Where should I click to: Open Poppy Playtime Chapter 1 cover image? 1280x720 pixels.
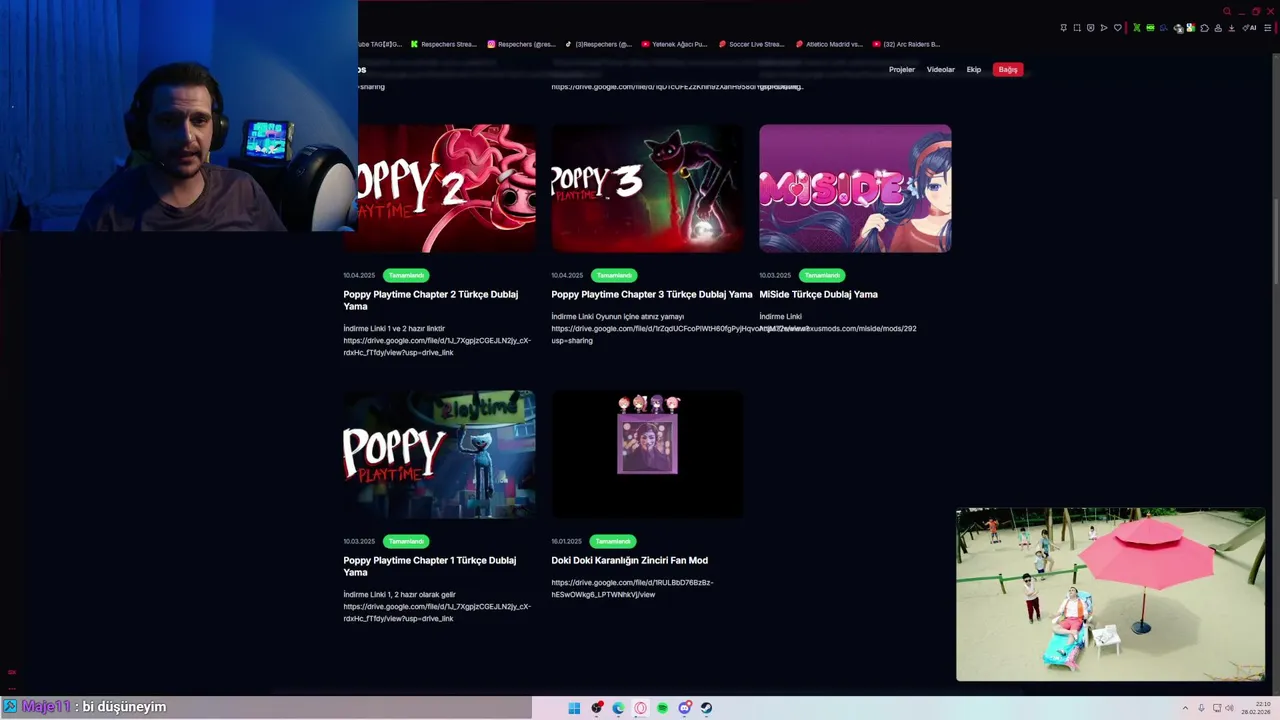click(439, 454)
